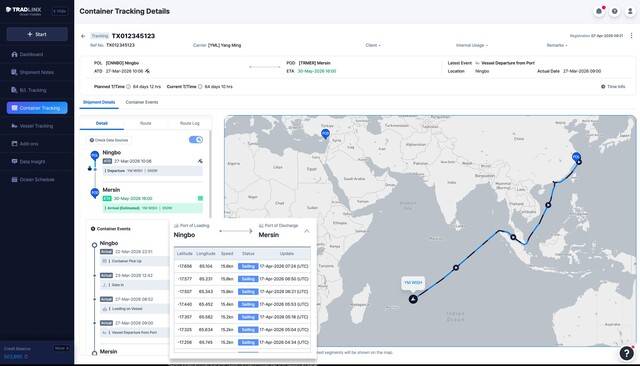This screenshot has width=640, height=366.
Task: Toggle the Check Data Sources switch
Action: point(196,140)
